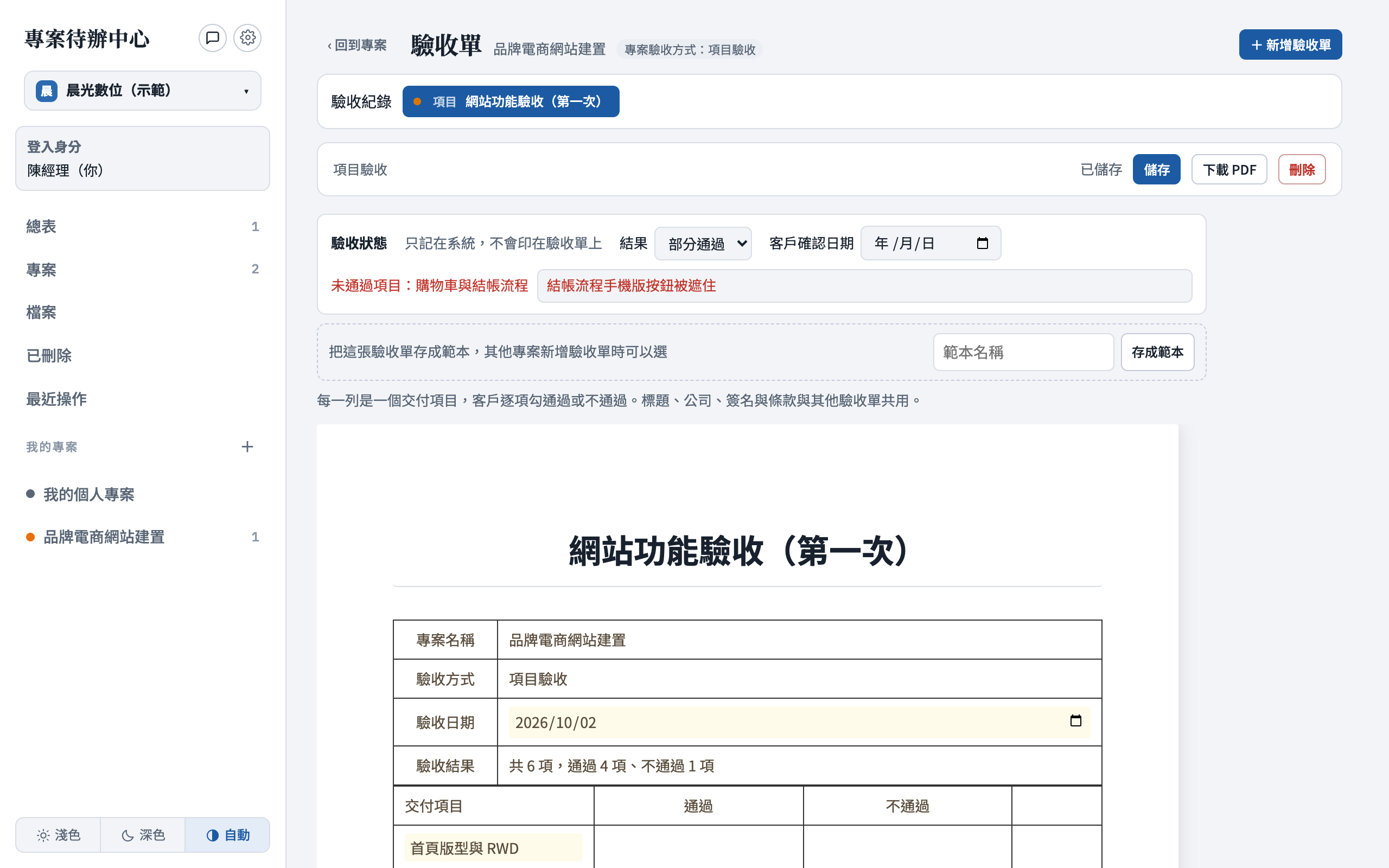This screenshot has width=1389, height=868.
Task: Click the 結帳流程手機版按鈕被遮住 note field
Action: [x=864, y=286]
